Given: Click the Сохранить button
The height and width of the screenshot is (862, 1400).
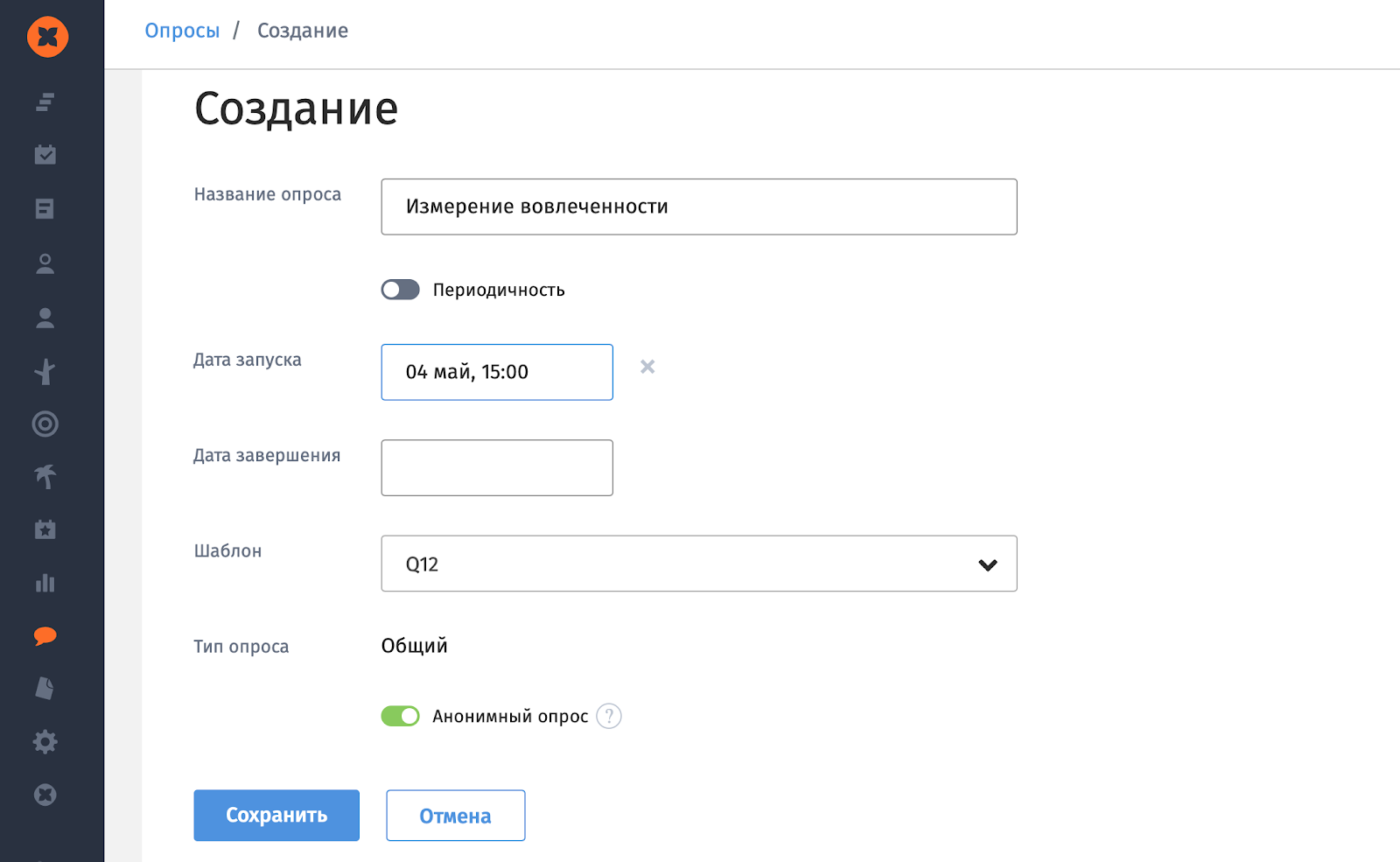Looking at the screenshot, I should [276, 816].
